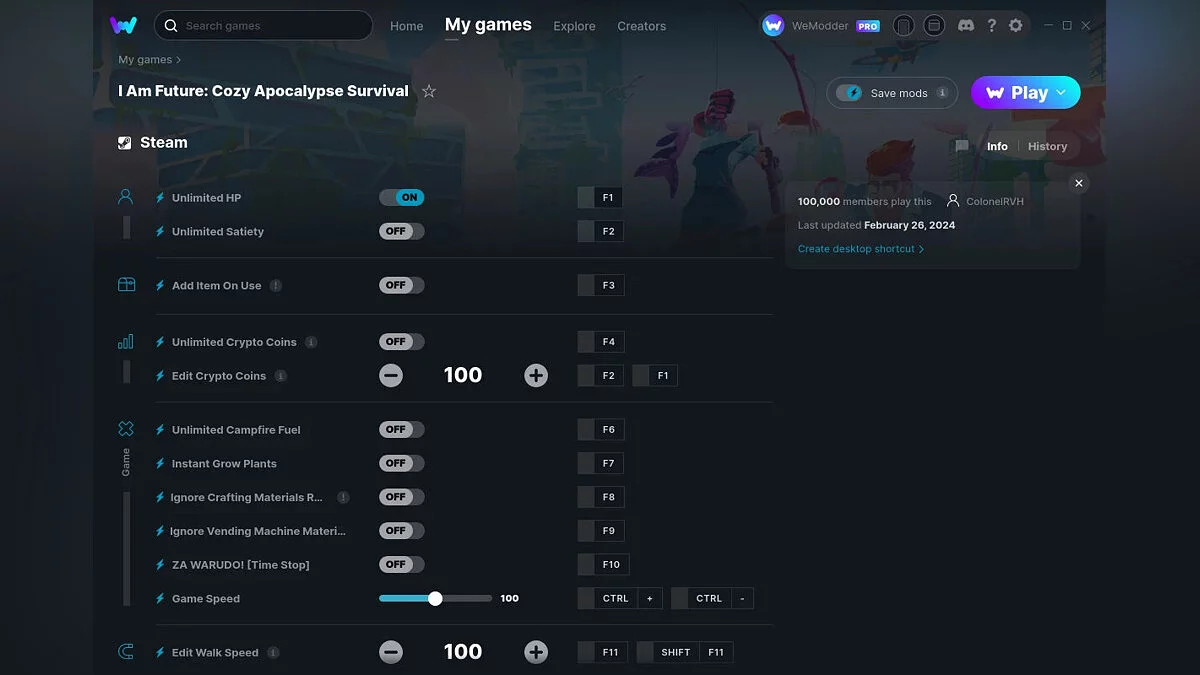Image resolution: width=1200 pixels, height=675 pixels.
Task: Click the Search games input field
Action: pyautogui.click(x=270, y=25)
